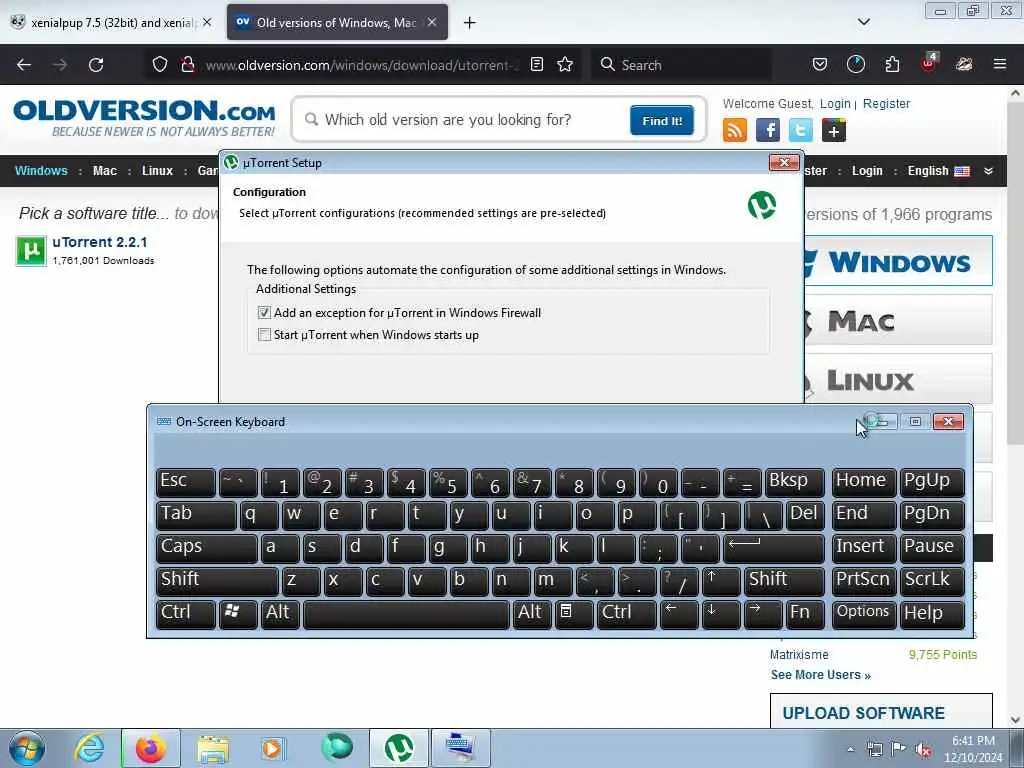Click the Windows logo key on keyboard
Screen dimensions: 1024x768
point(238,613)
